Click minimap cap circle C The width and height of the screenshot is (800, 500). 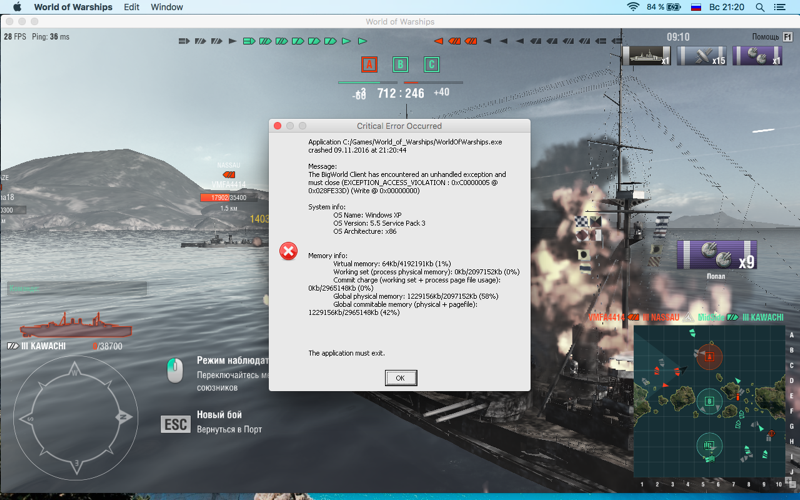(709, 445)
